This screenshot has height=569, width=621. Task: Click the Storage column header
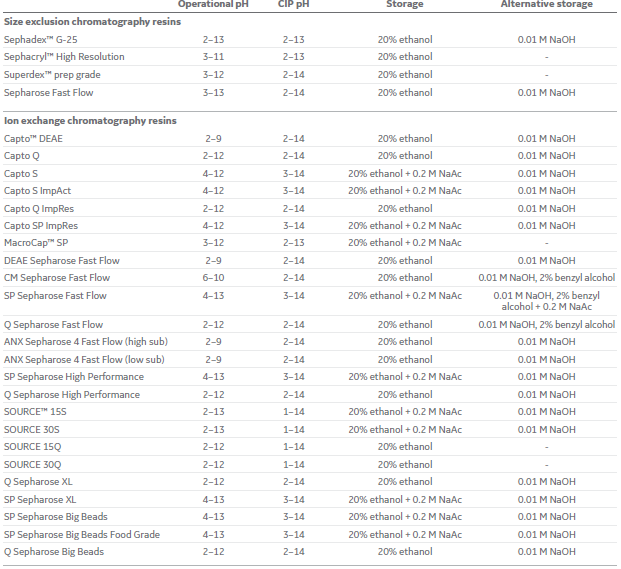[405, 4]
